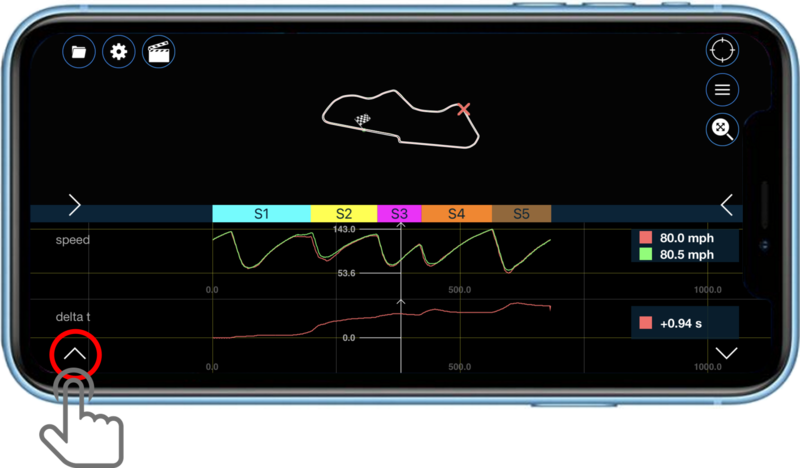Open the folder file browser icon
The image size is (800, 468).
point(79,52)
